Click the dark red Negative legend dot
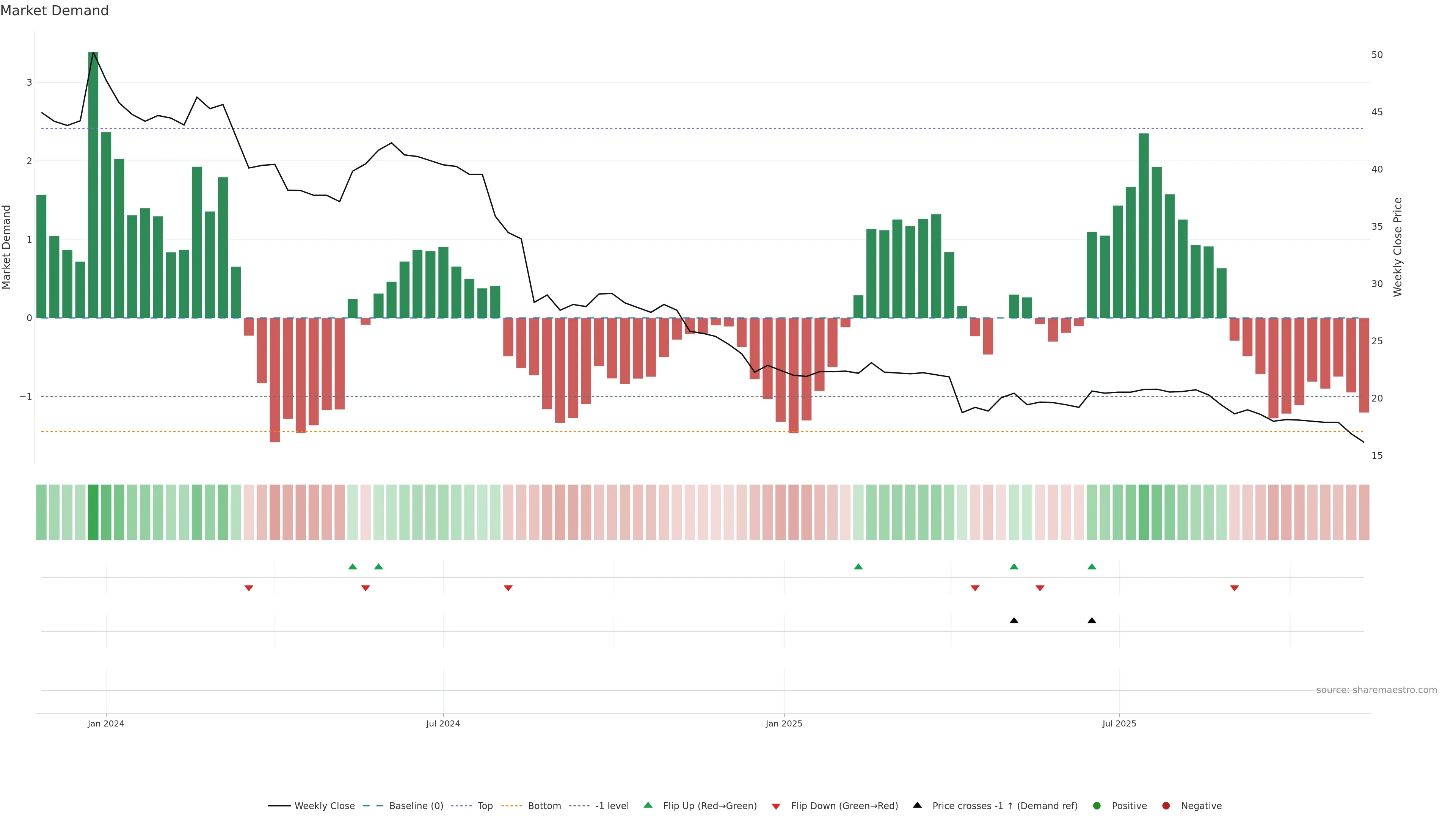Viewport: 1456px width, 819px height. click(x=1166, y=806)
